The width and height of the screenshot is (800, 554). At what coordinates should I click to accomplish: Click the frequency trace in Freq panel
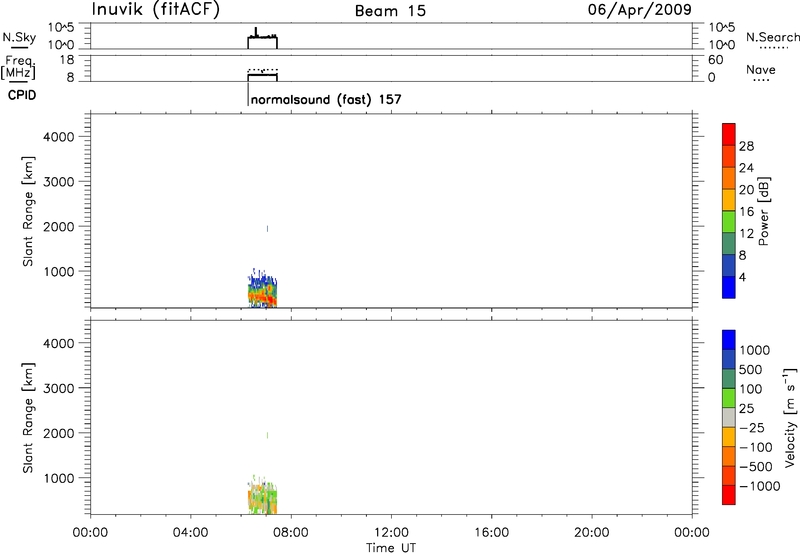pyautogui.click(x=262, y=75)
